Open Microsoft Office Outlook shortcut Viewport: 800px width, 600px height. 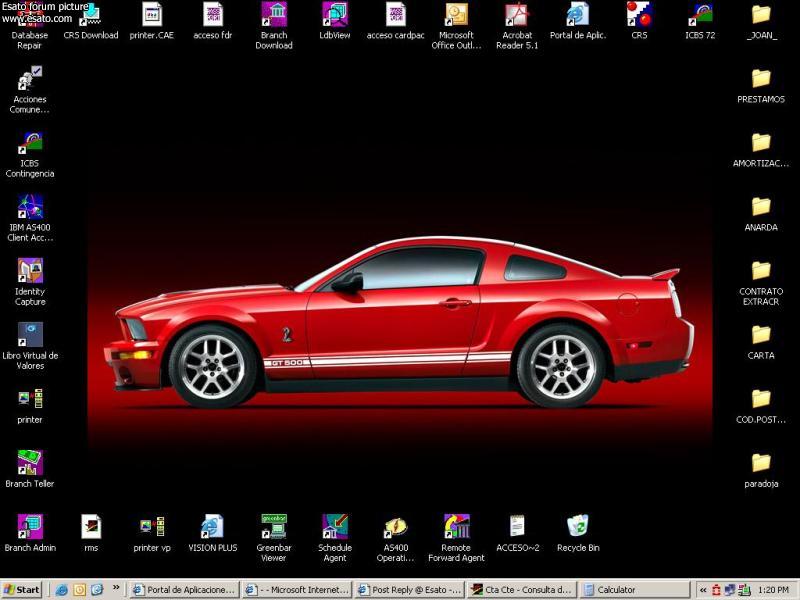click(456, 26)
